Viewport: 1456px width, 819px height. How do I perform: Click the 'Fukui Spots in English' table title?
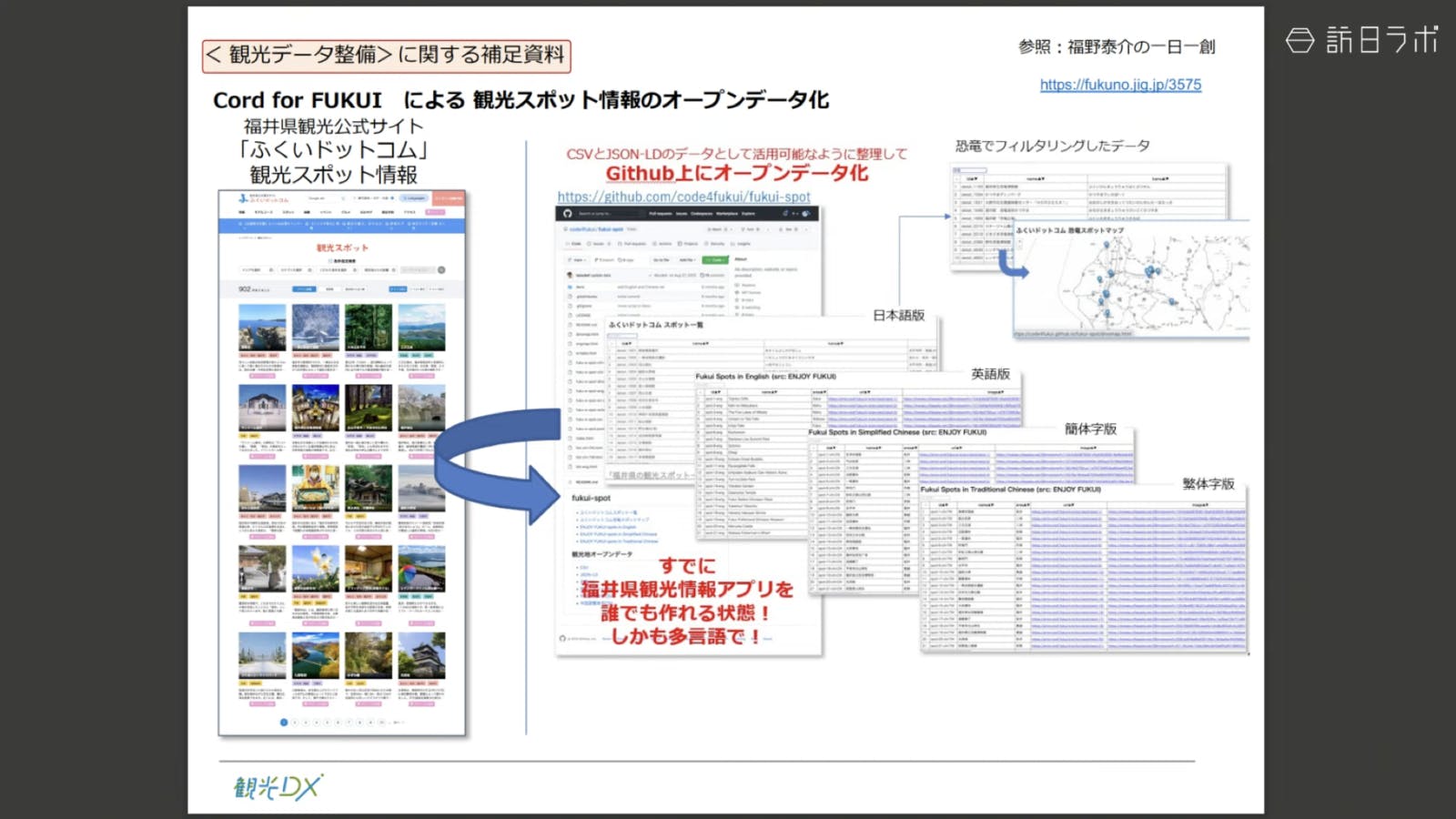click(765, 377)
